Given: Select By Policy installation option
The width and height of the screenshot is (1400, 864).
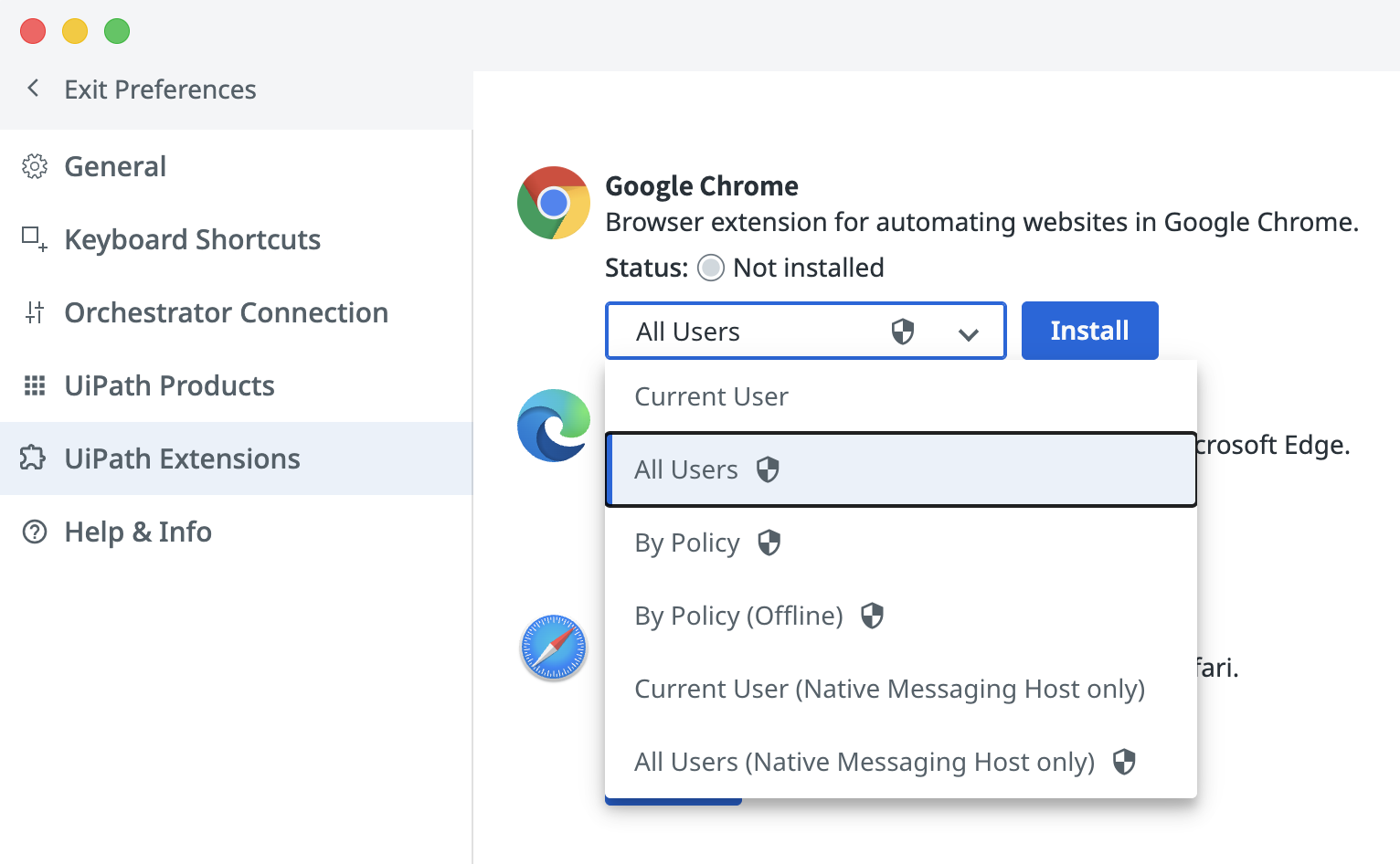Looking at the screenshot, I should [x=901, y=543].
